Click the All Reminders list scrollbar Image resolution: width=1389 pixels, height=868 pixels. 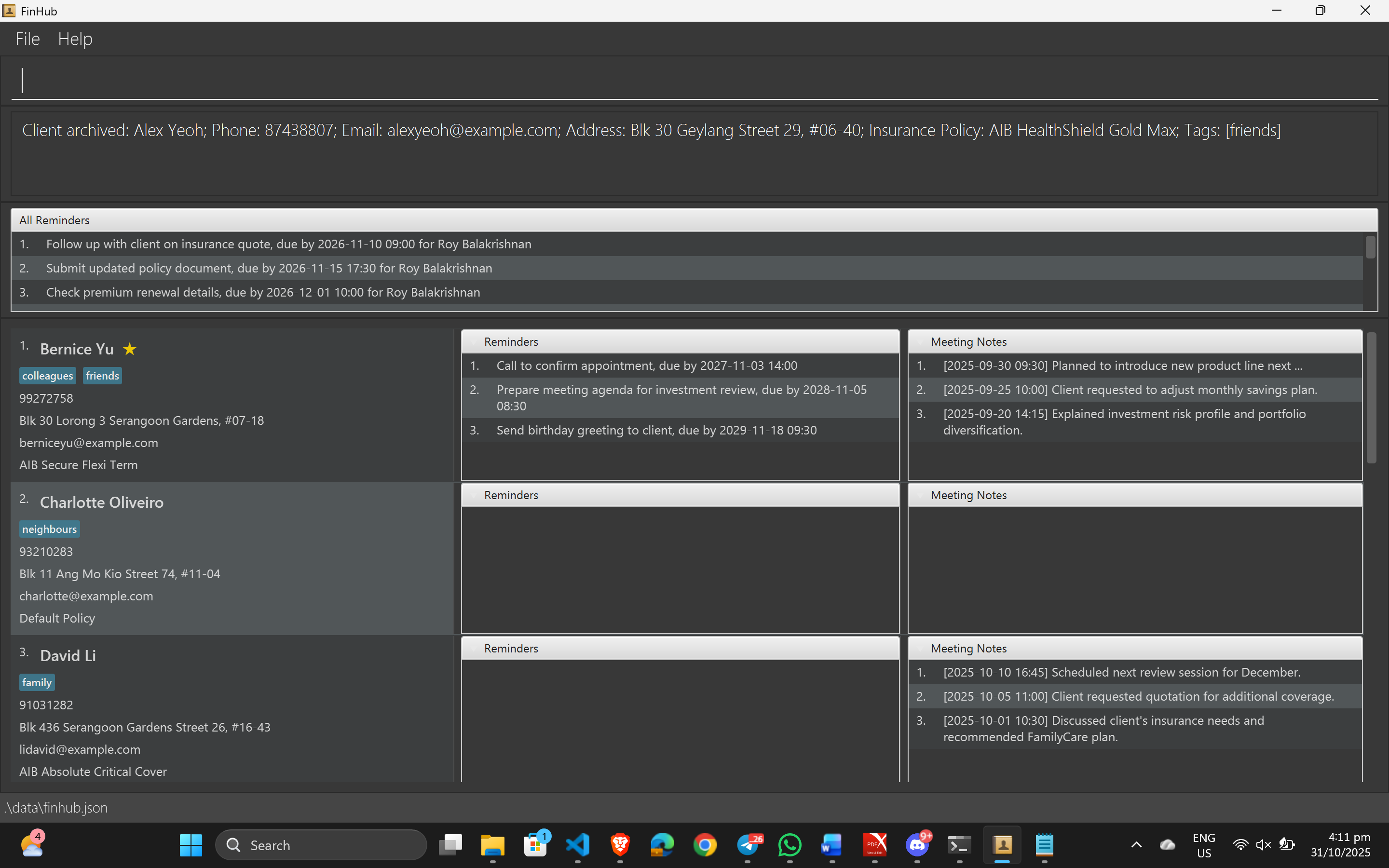tap(1370, 248)
